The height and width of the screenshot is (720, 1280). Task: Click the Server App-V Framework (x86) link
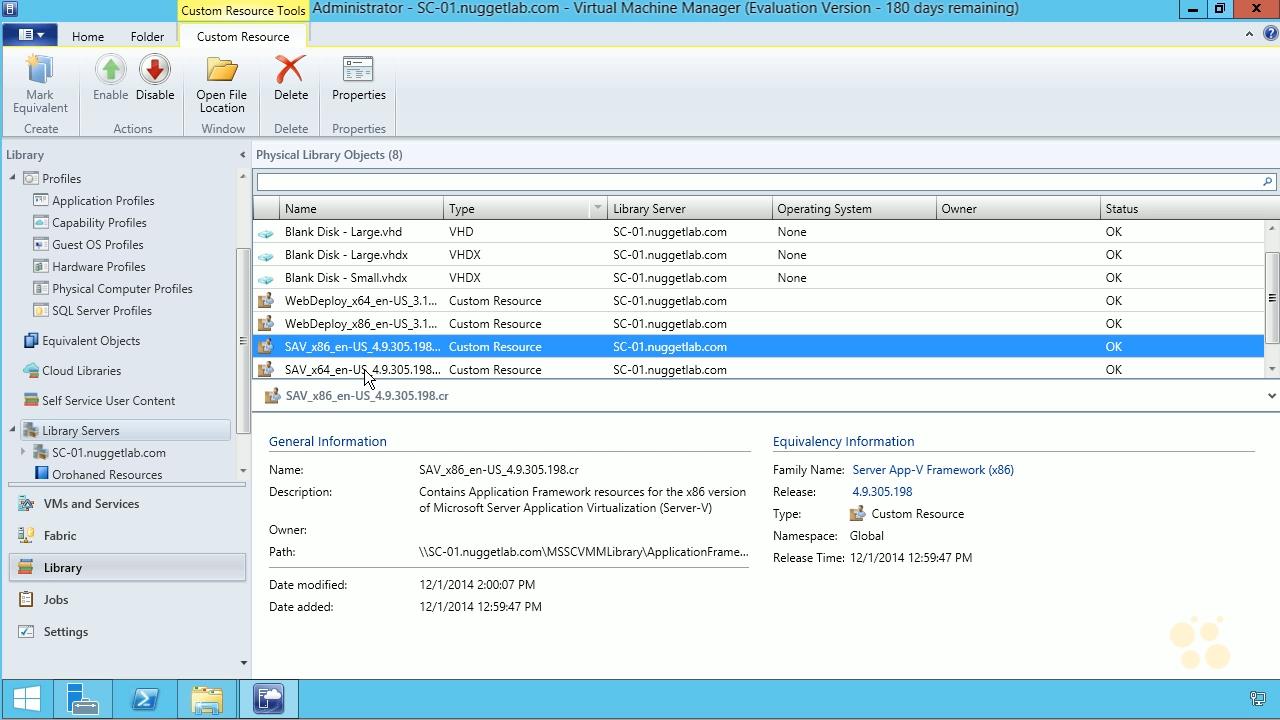pyautogui.click(x=932, y=469)
